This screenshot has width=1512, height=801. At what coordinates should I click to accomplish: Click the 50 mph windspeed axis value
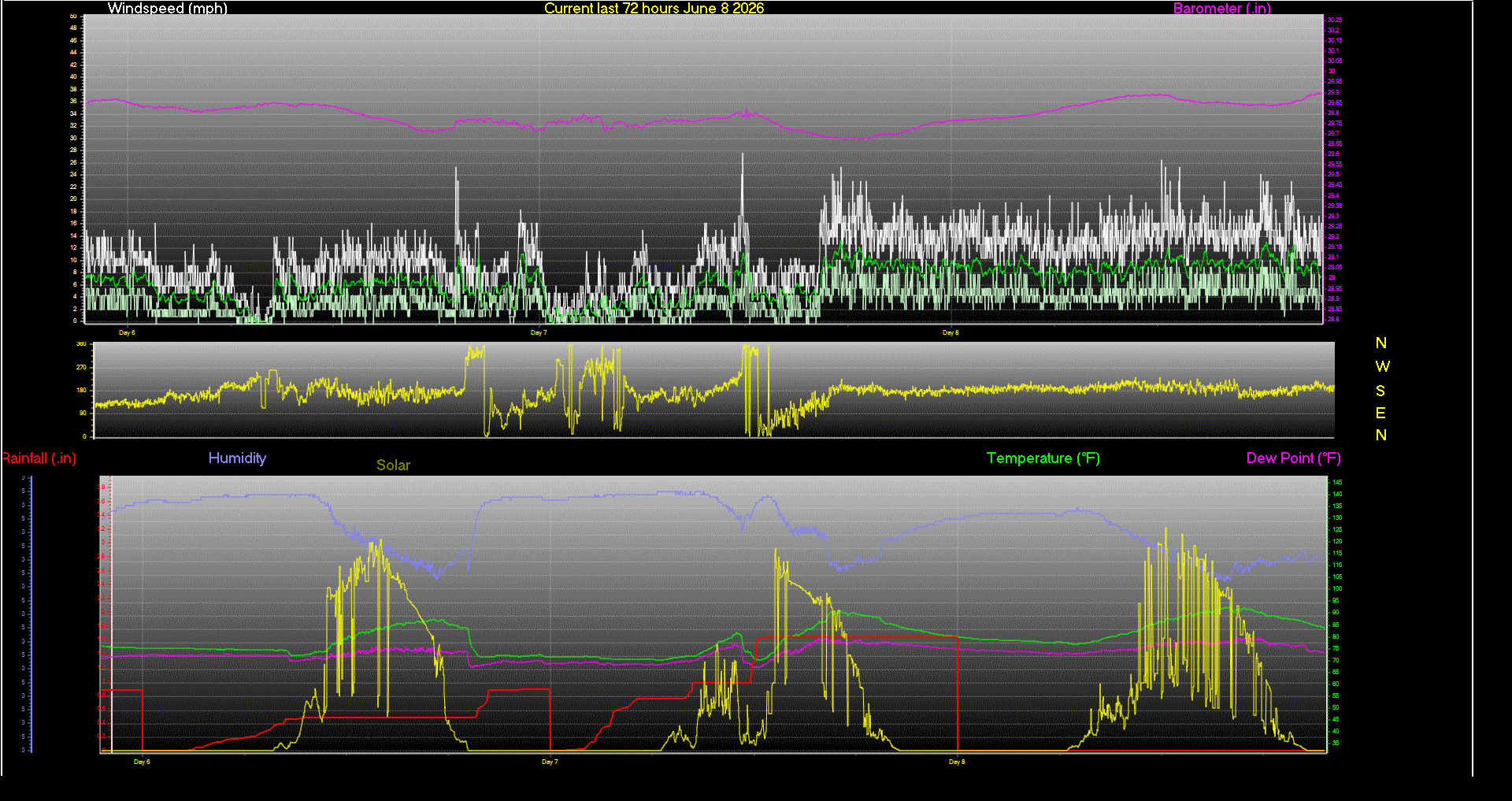(73, 16)
